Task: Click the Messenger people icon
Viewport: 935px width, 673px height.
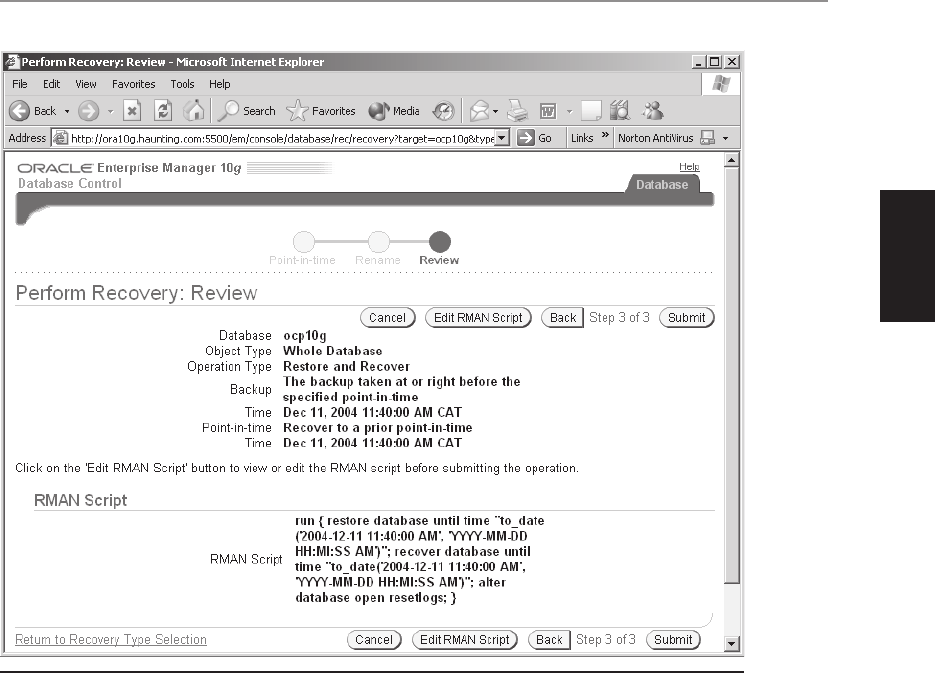Action: pyautogui.click(x=653, y=111)
